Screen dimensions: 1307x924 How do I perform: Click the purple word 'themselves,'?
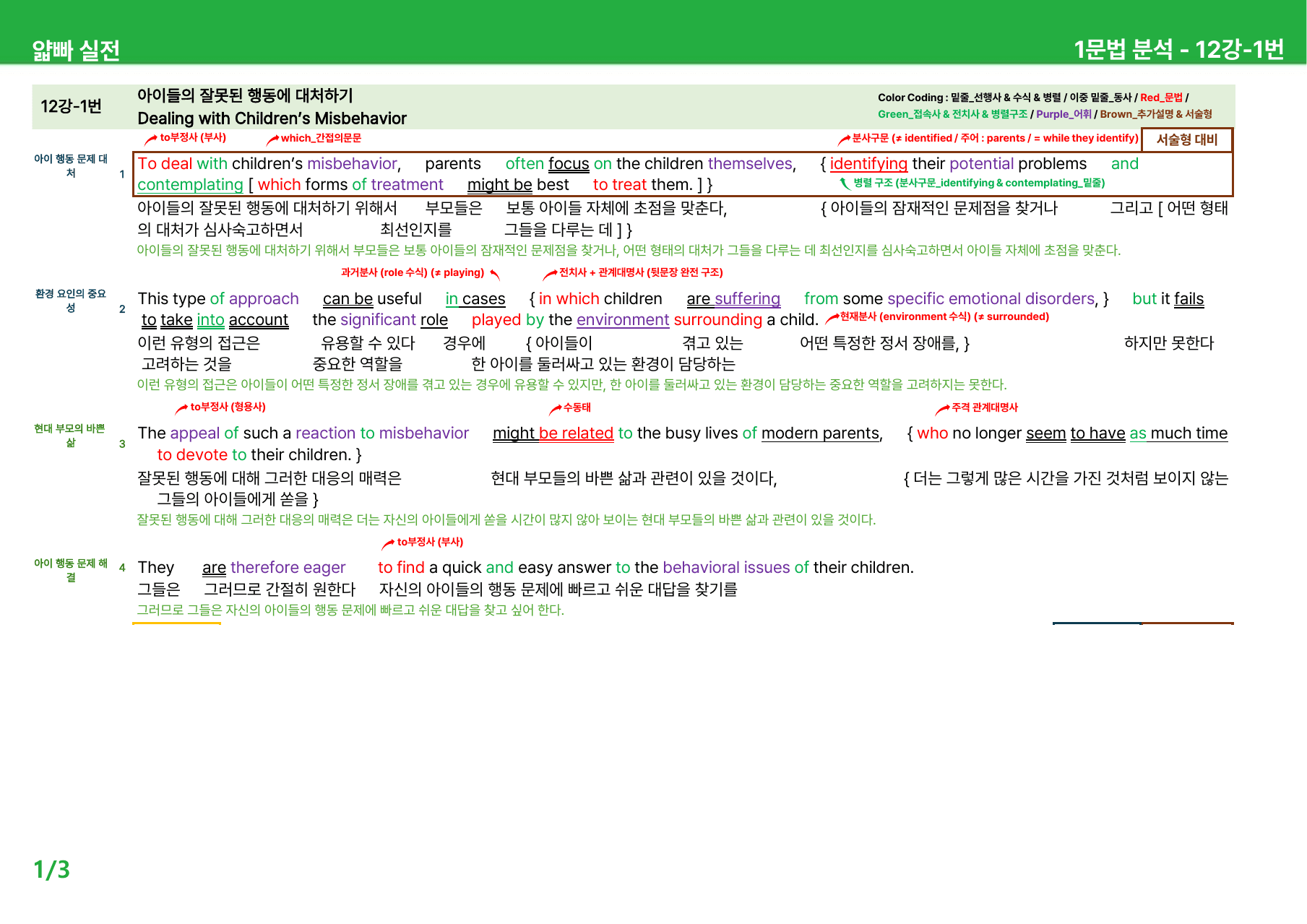pyautogui.click(x=752, y=164)
